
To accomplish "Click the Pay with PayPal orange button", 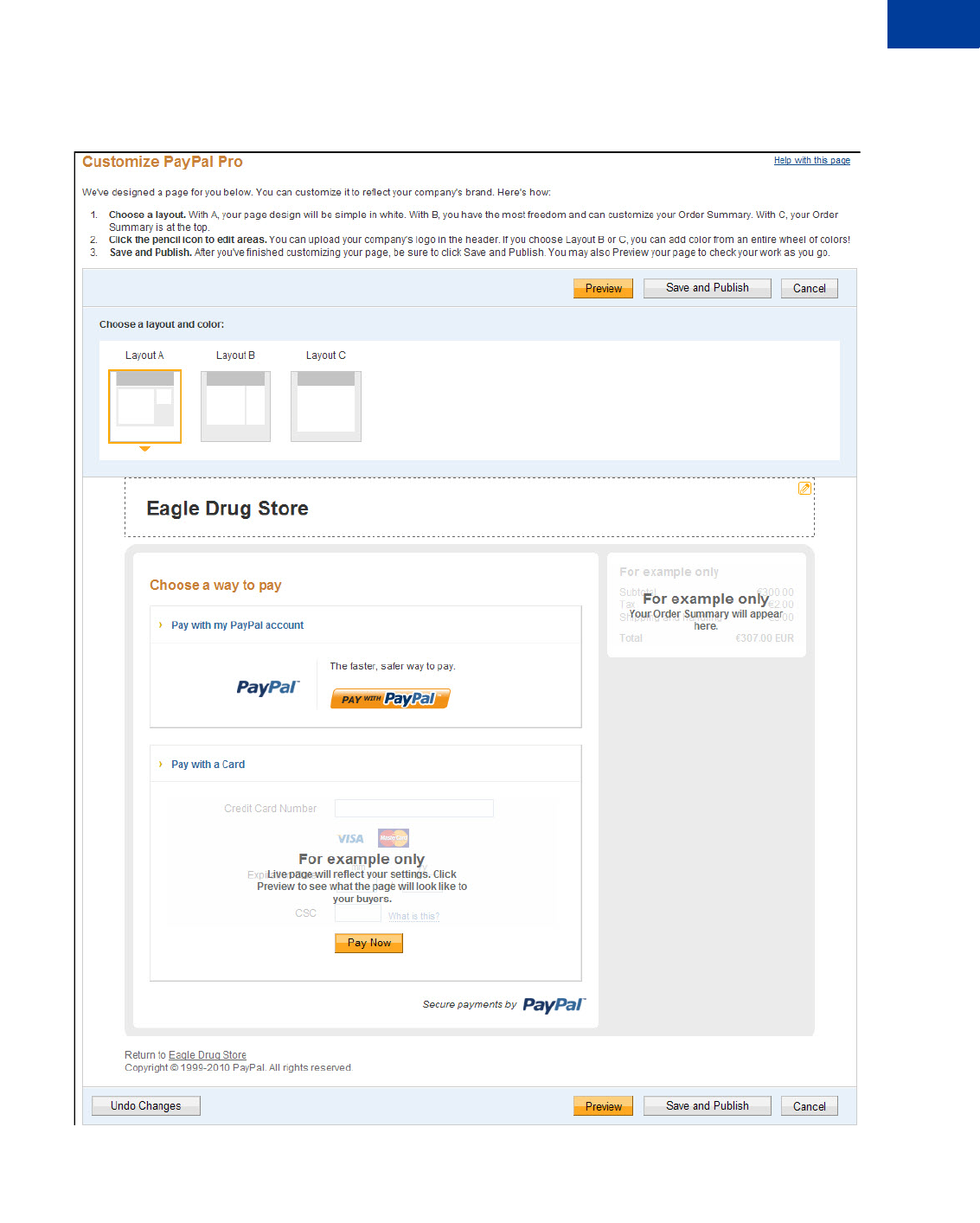I will click(x=390, y=699).
